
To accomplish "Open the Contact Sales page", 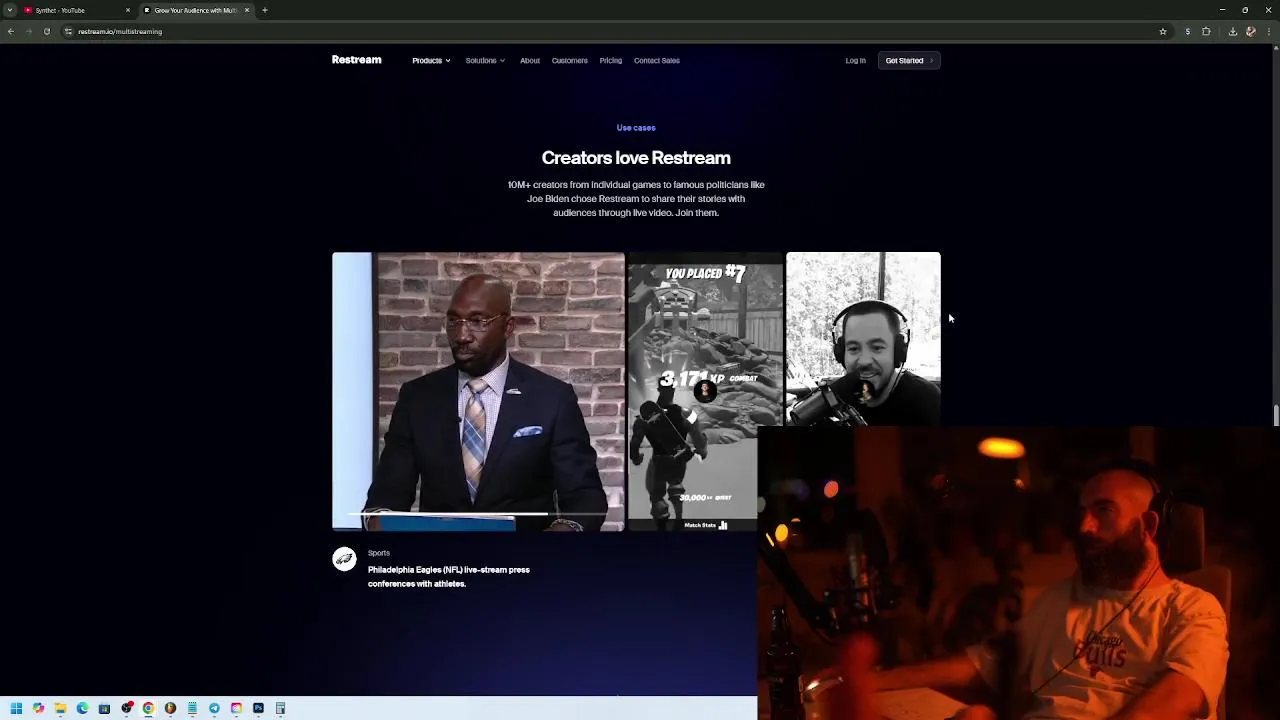I will [x=657, y=60].
